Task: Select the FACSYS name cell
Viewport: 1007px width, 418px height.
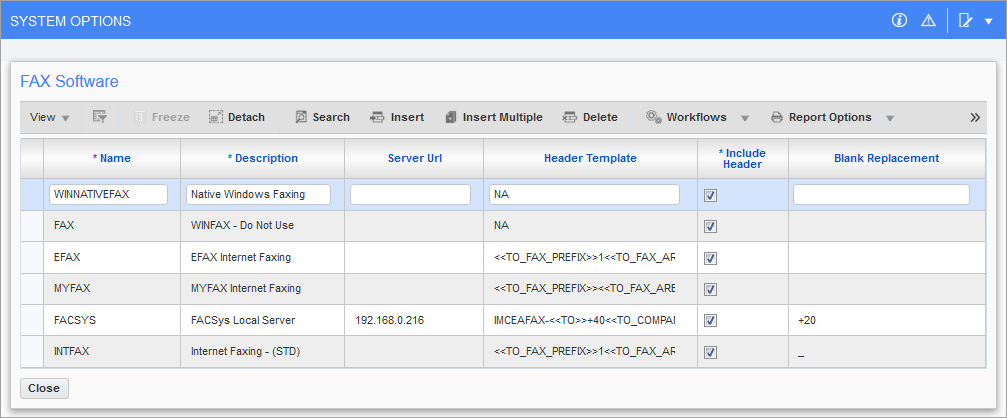Action: (112, 320)
